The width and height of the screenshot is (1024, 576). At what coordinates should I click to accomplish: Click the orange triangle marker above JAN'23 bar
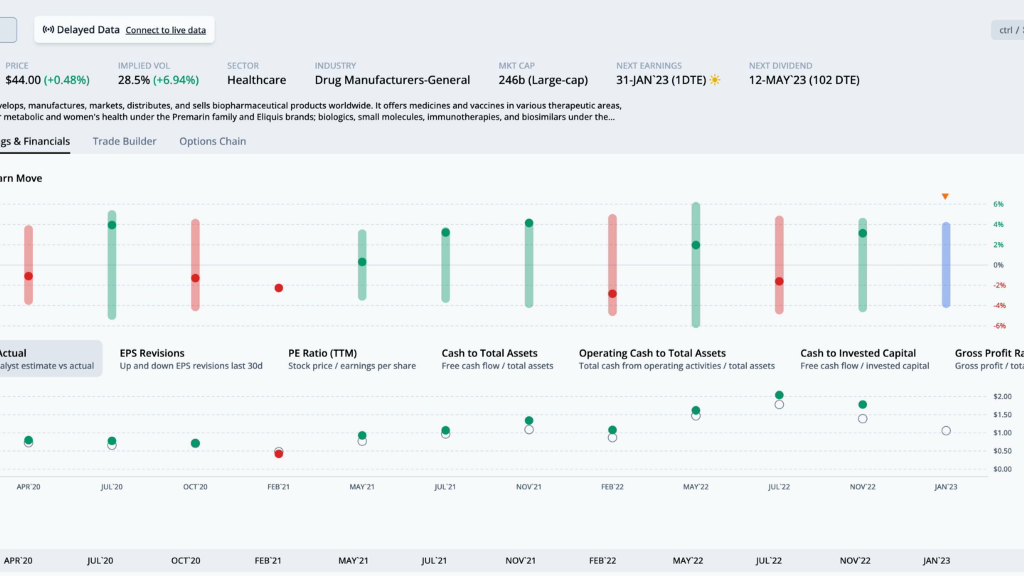(x=945, y=196)
